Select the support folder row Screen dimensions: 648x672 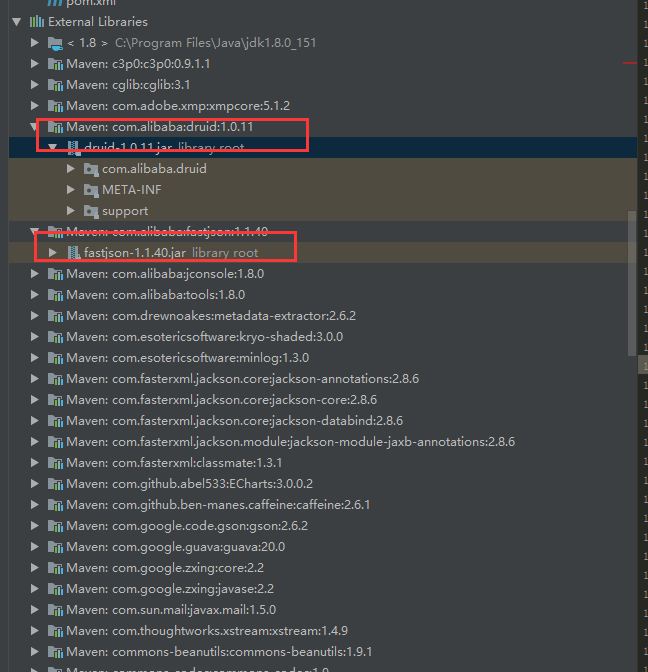[x=323, y=211]
